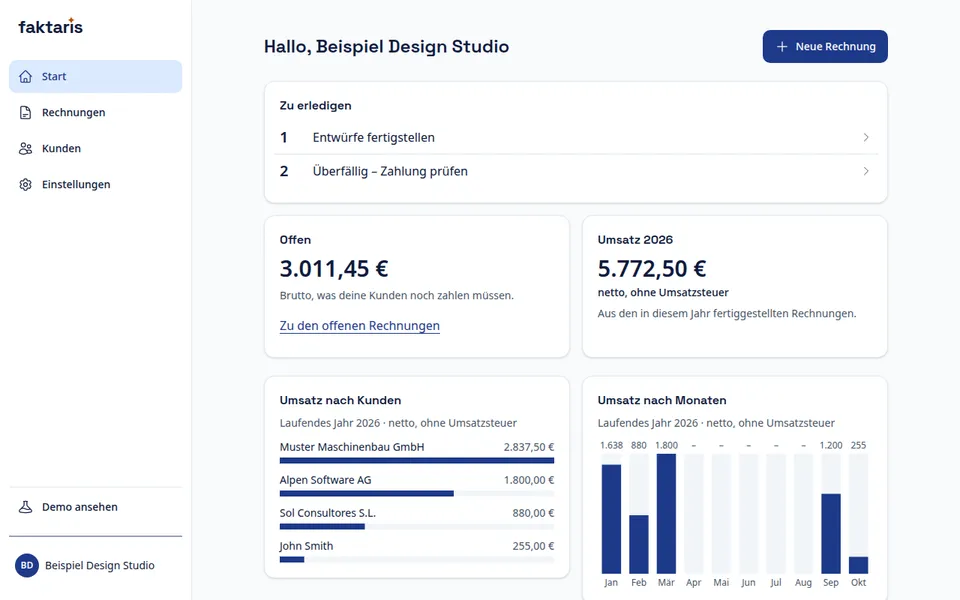960x600 pixels.
Task: Click the Muster Maschinenbau GmbH customer name
Action: [352, 447]
